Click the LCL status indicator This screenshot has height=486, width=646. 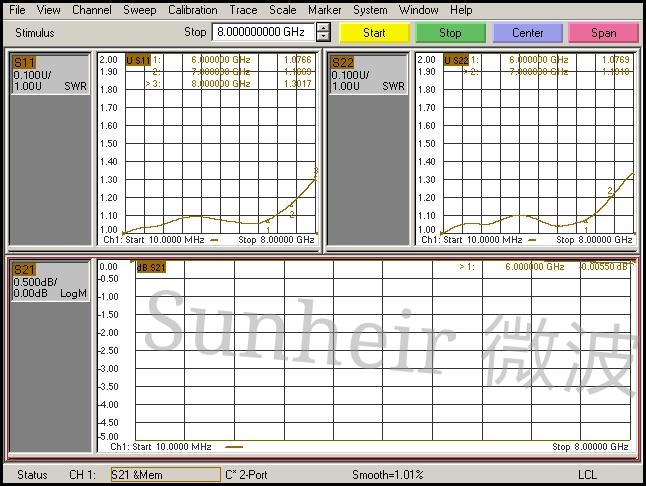(587, 474)
